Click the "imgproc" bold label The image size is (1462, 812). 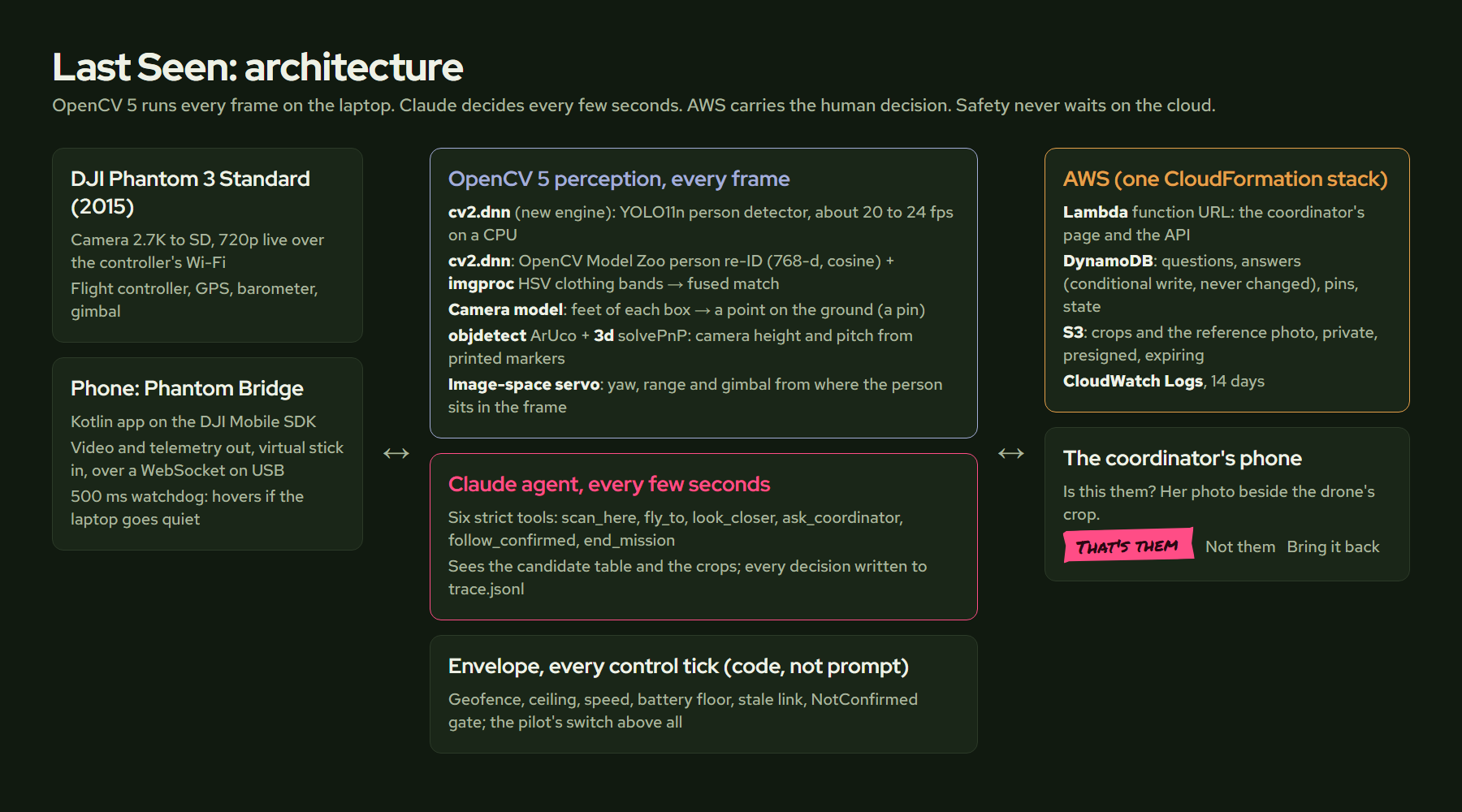pos(481,283)
